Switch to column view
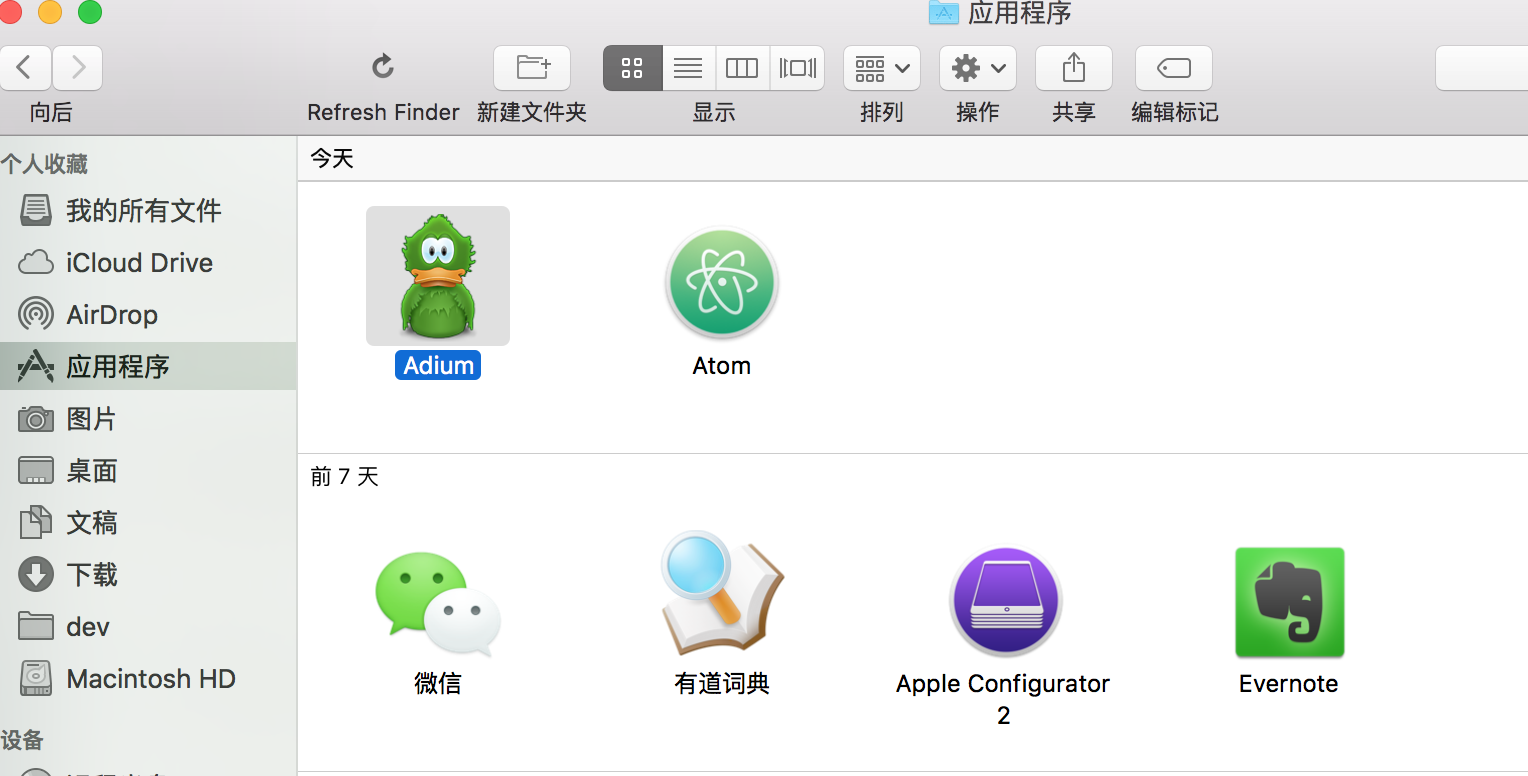This screenshot has width=1528, height=776. [742, 68]
